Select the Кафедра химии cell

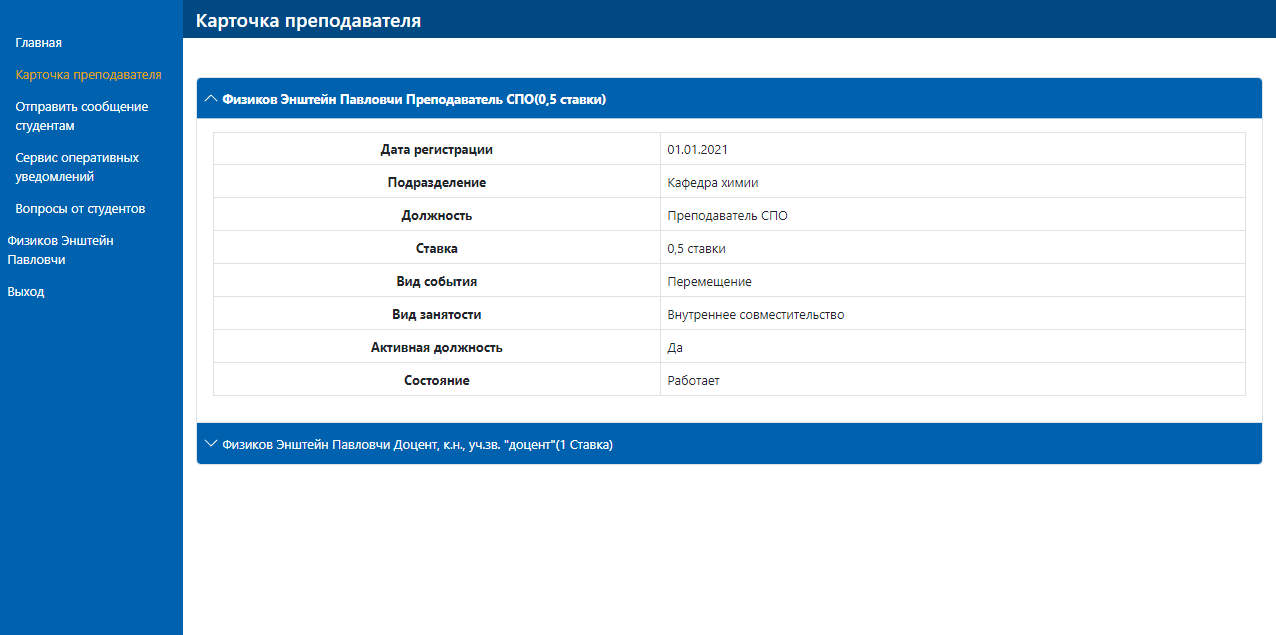click(x=713, y=183)
